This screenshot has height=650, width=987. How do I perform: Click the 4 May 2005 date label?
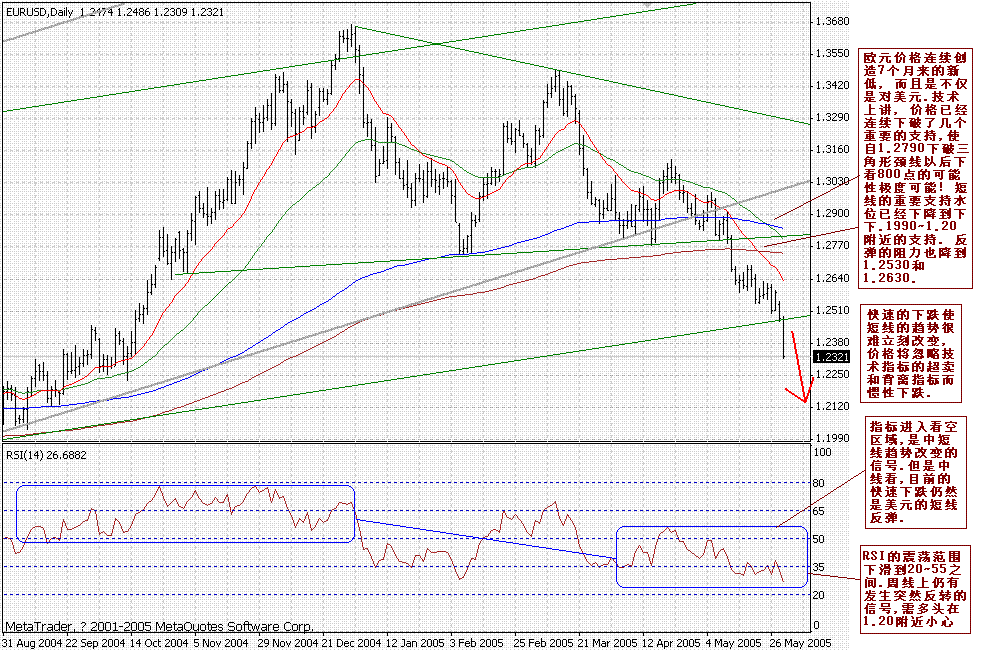pos(733,644)
